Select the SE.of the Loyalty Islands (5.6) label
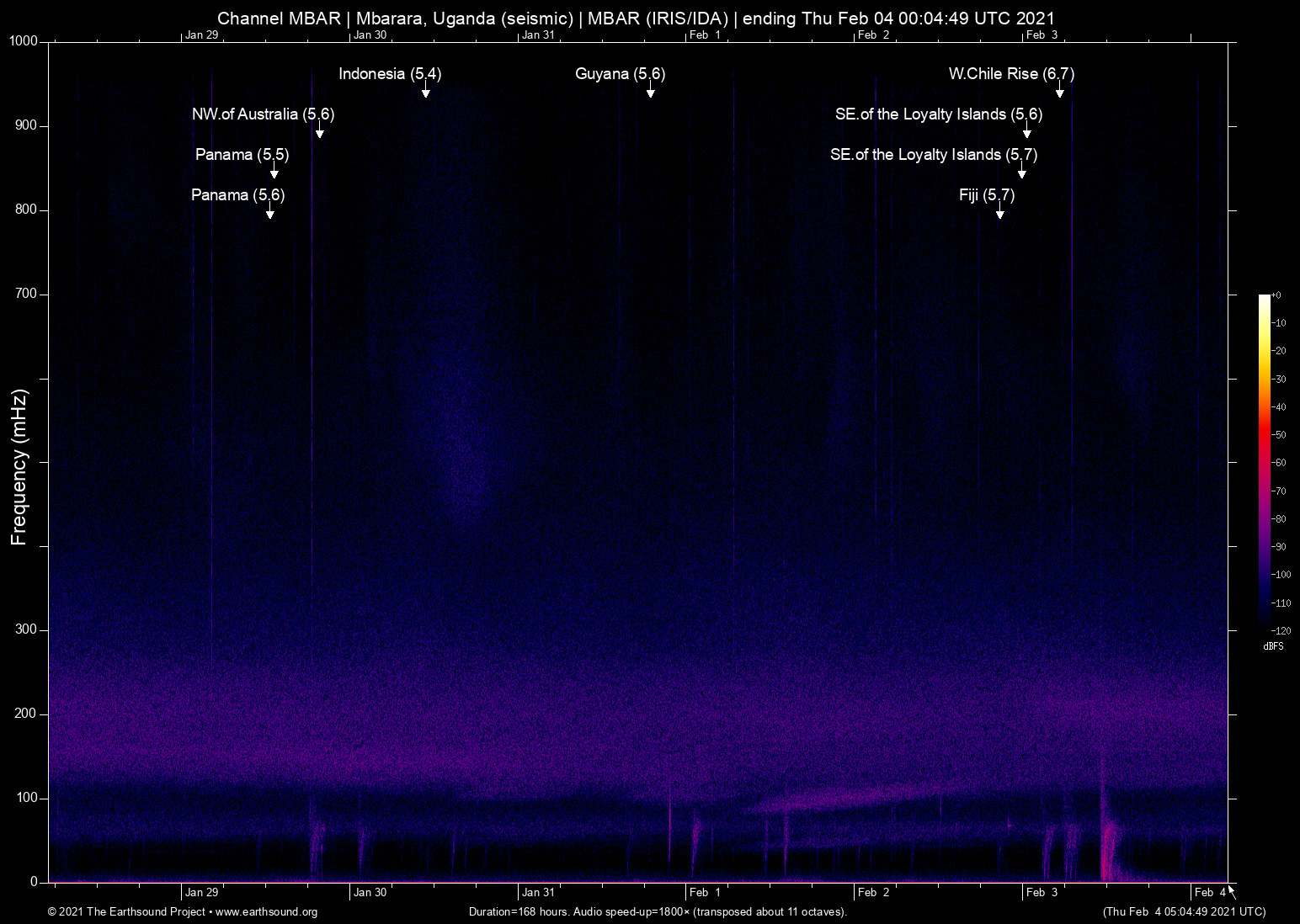Viewport: 1300px width, 924px height. pos(938,114)
